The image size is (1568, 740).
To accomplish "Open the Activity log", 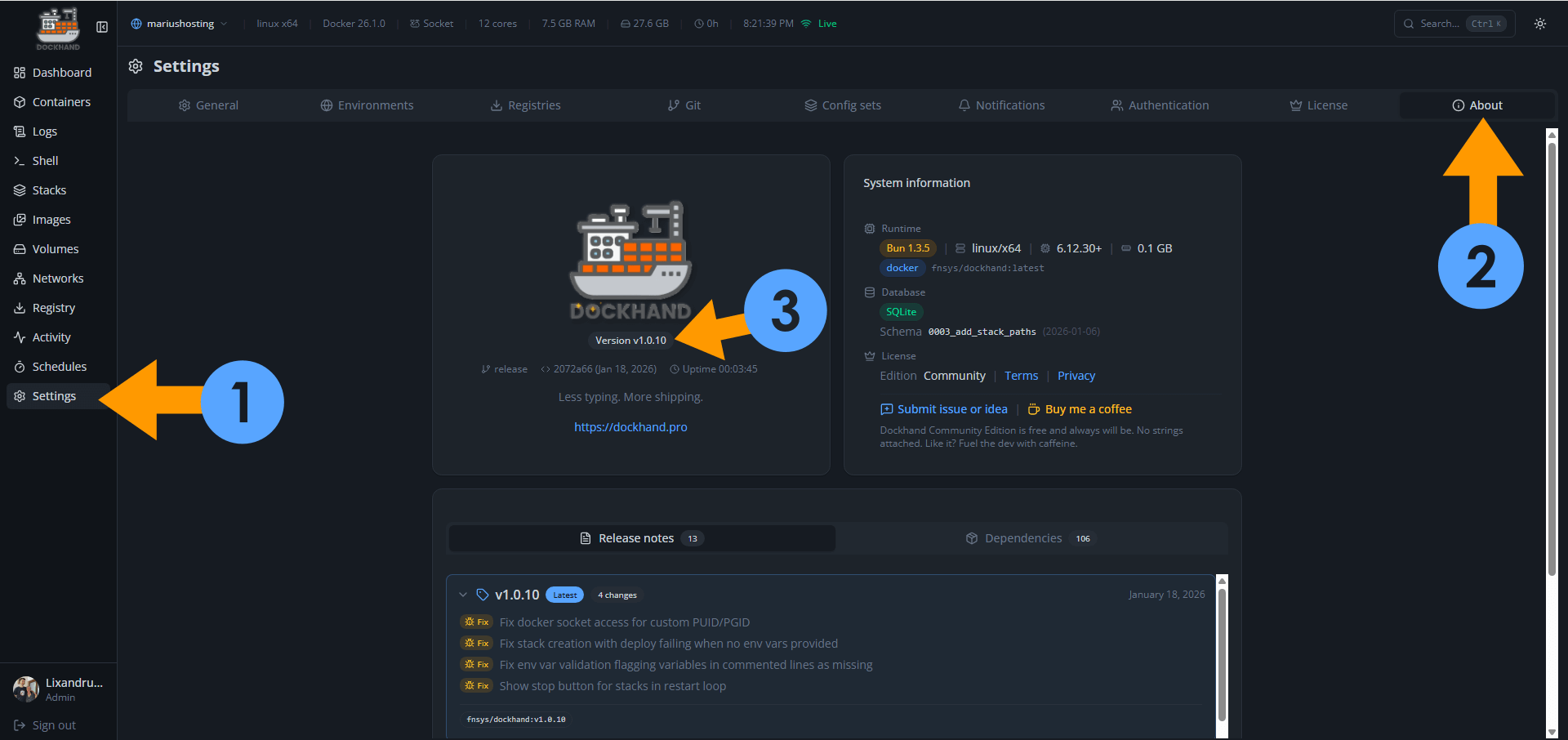I will coord(51,337).
